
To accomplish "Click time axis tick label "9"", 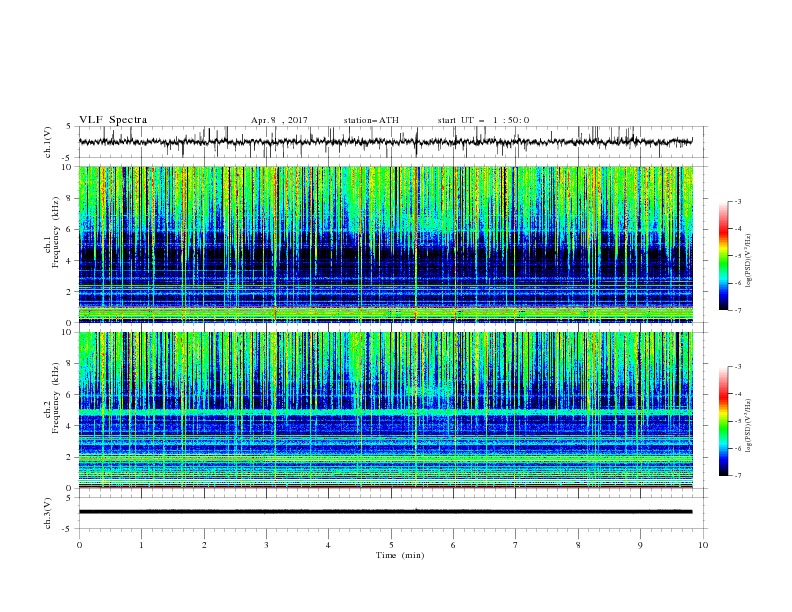I will (640, 545).
